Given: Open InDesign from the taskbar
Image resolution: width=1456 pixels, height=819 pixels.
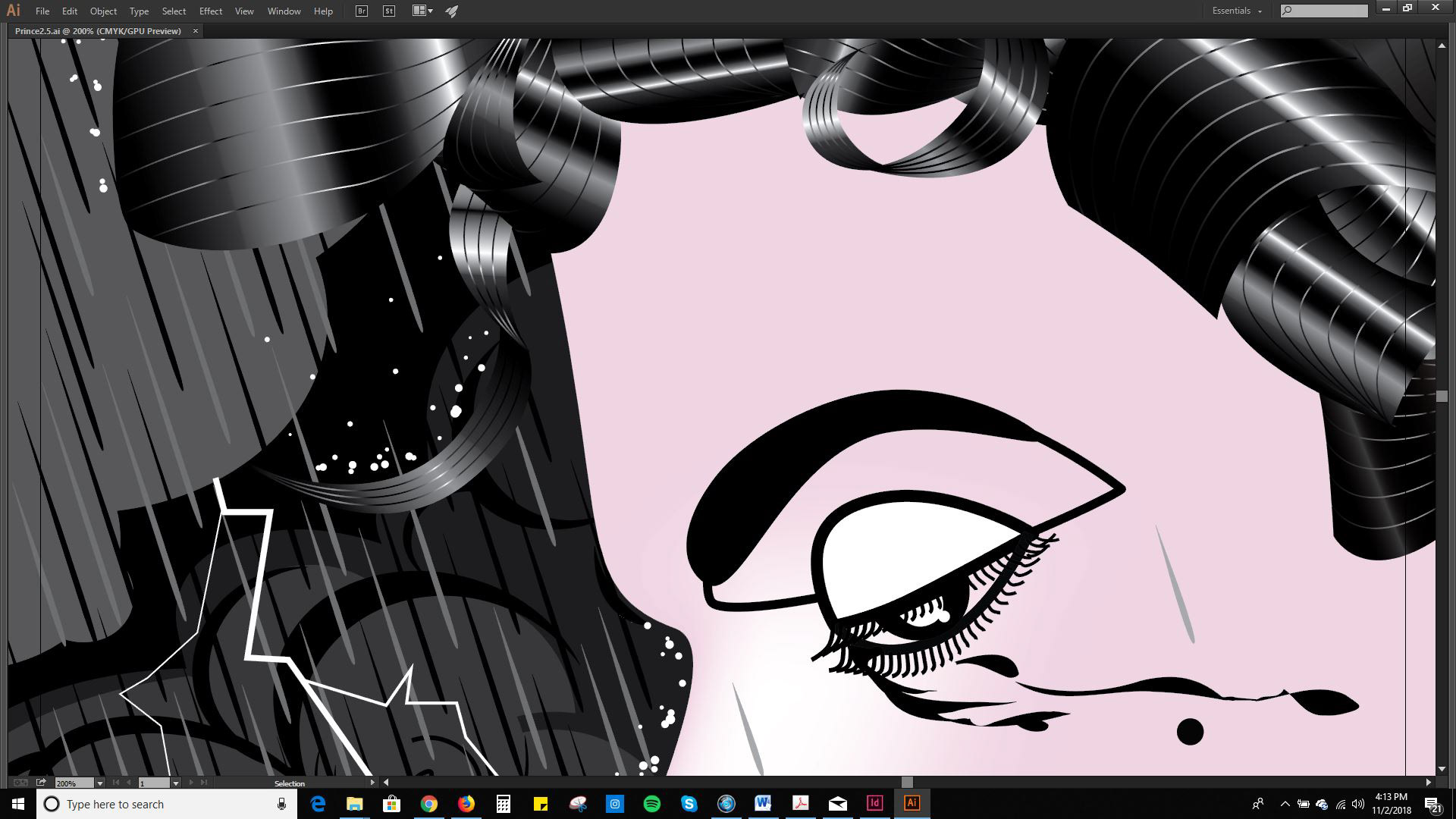Looking at the screenshot, I should point(874,803).
